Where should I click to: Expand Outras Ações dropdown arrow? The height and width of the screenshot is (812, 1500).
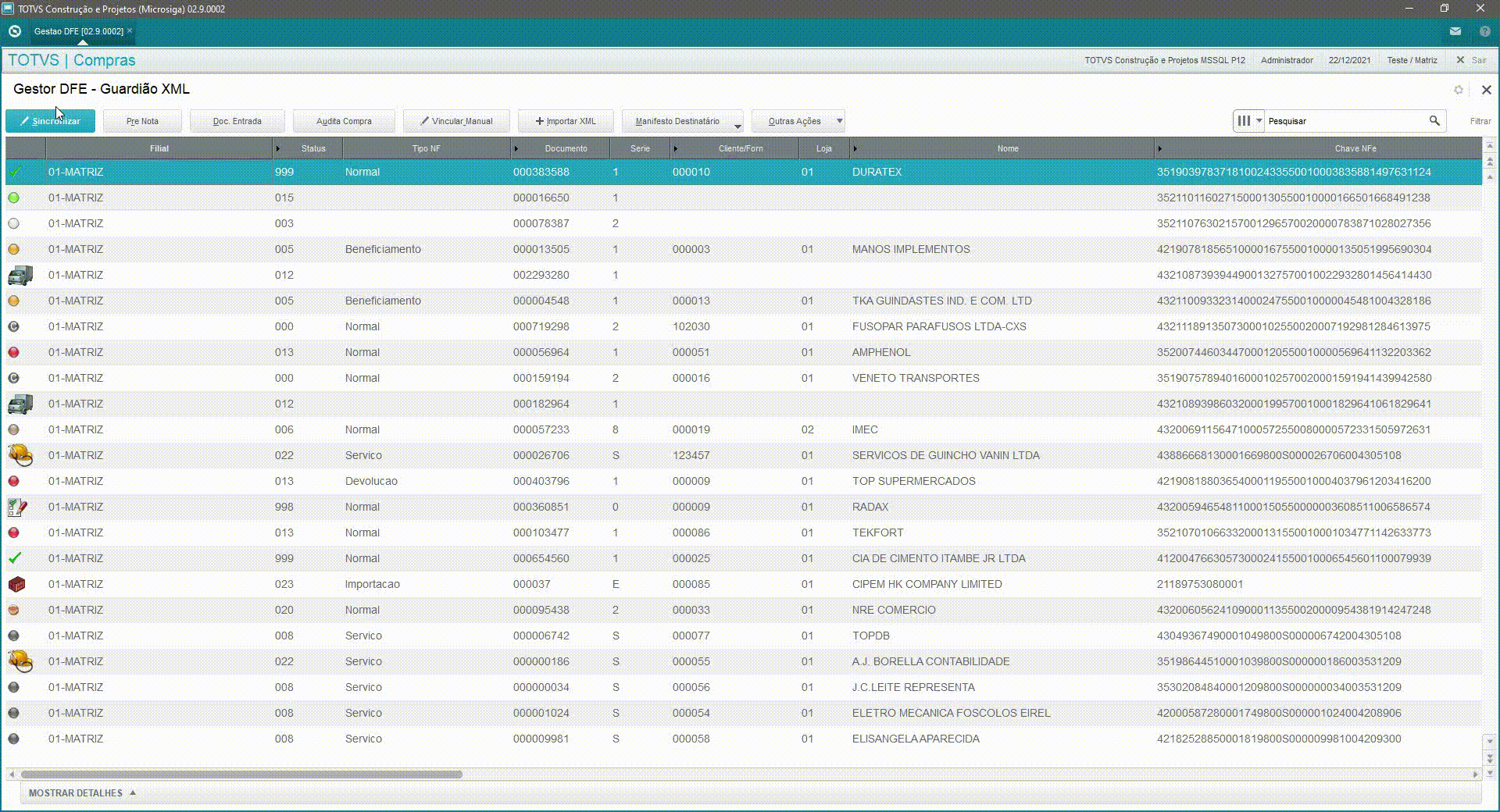click(840, 121)
